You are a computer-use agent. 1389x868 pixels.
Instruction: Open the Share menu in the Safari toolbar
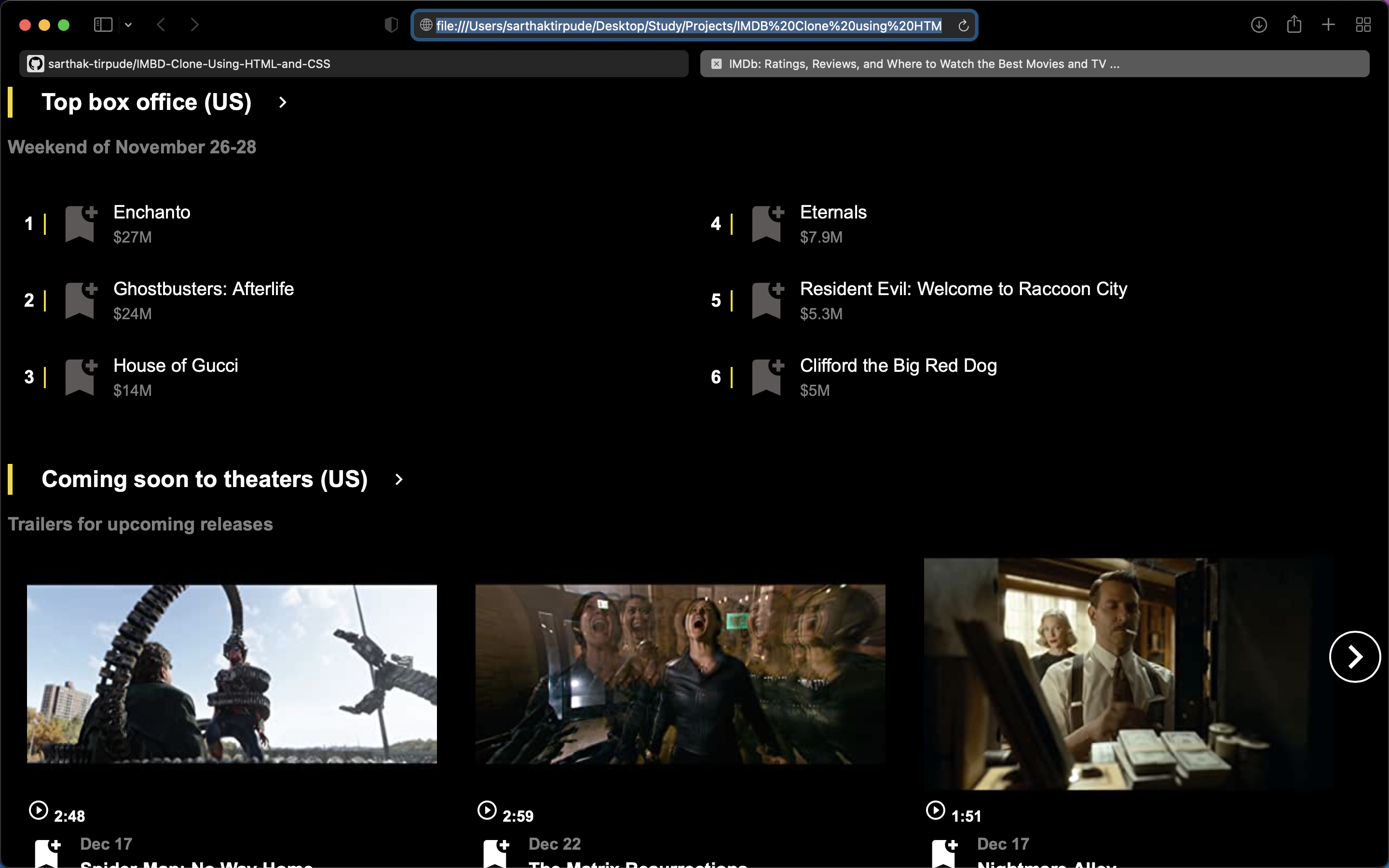1294,25
